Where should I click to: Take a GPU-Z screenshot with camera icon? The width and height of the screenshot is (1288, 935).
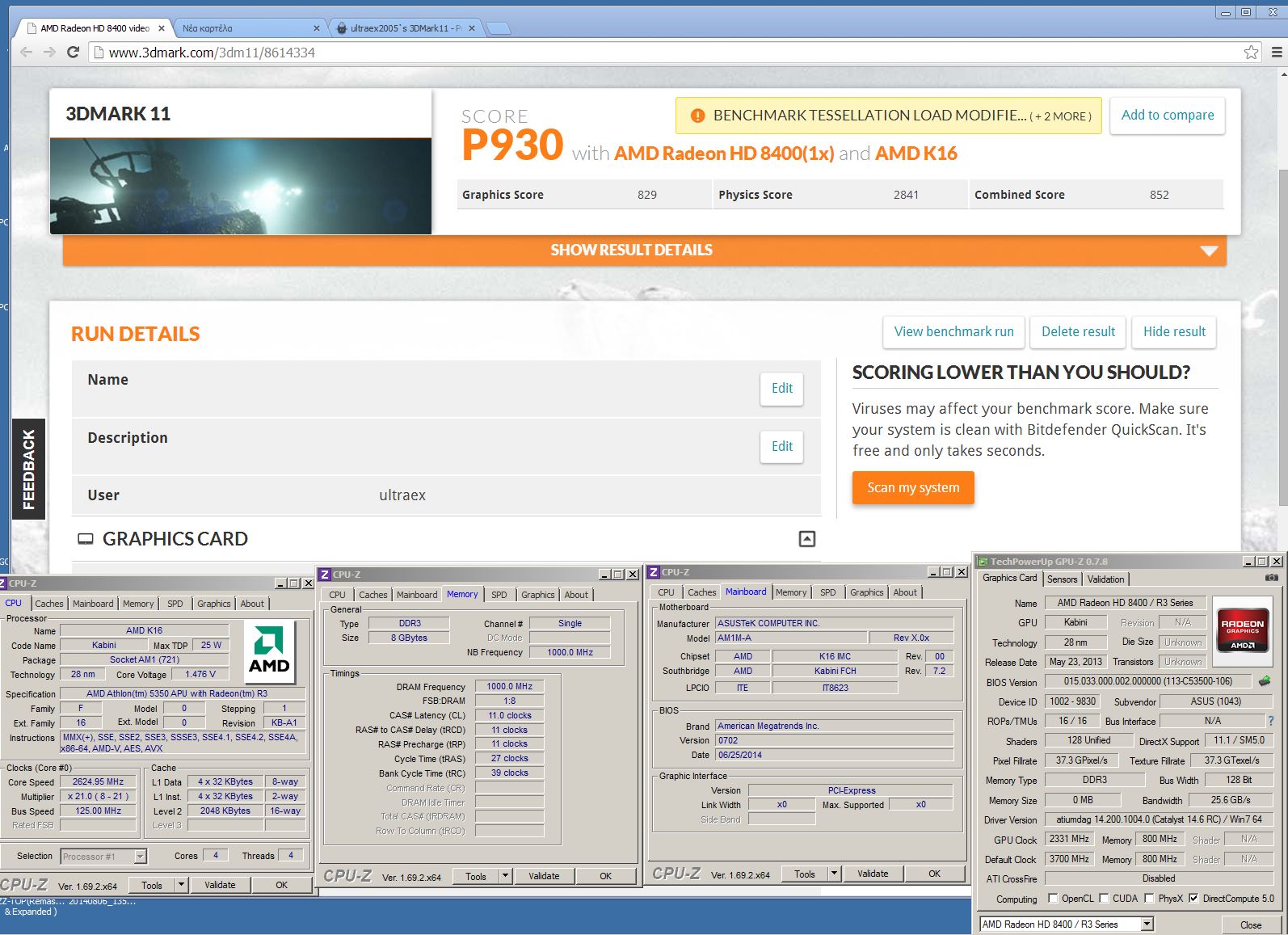tap(1271, 578)
